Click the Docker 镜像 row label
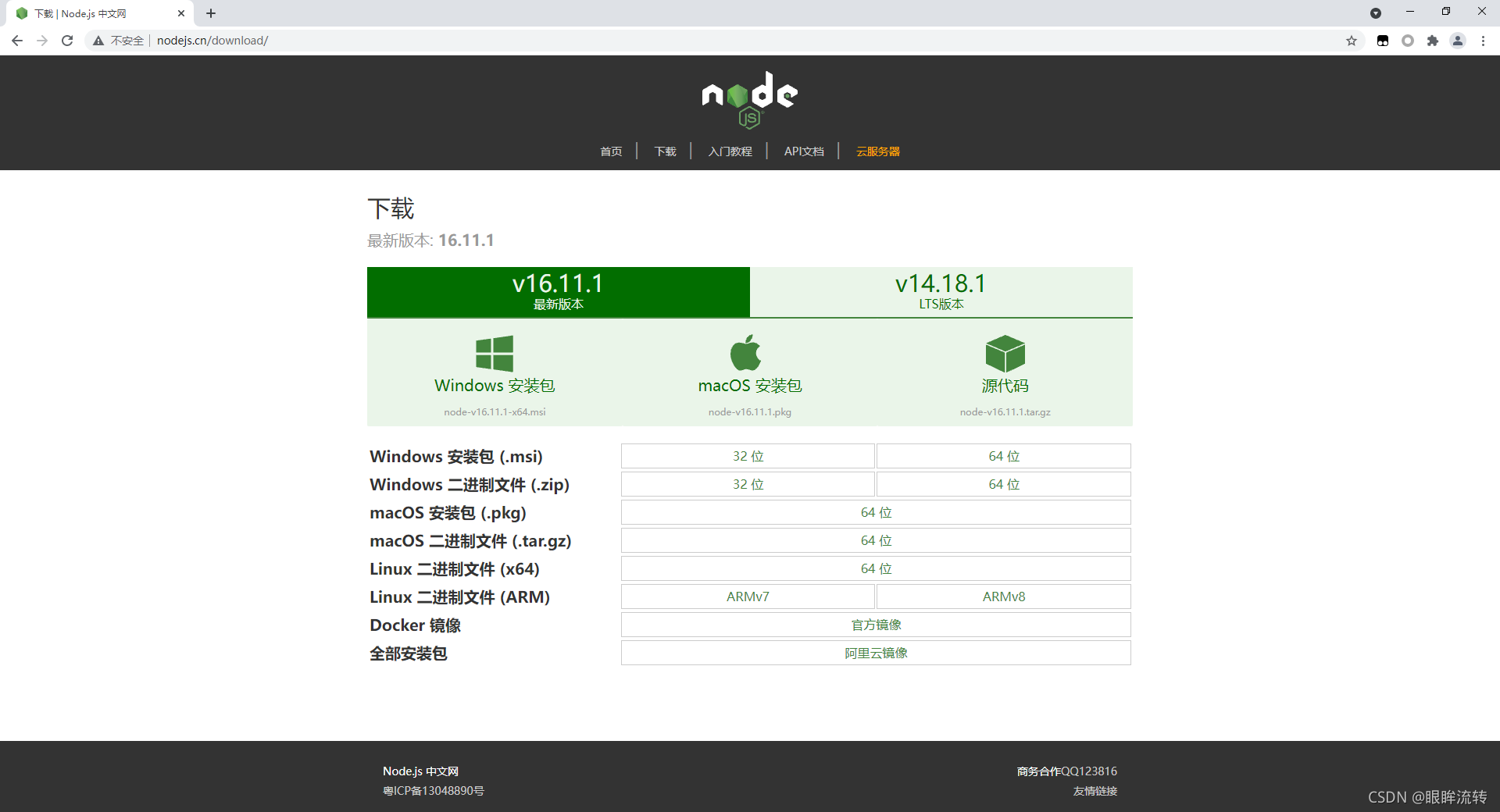This screenshot has height=812, width=1500. tap(415, 625)
